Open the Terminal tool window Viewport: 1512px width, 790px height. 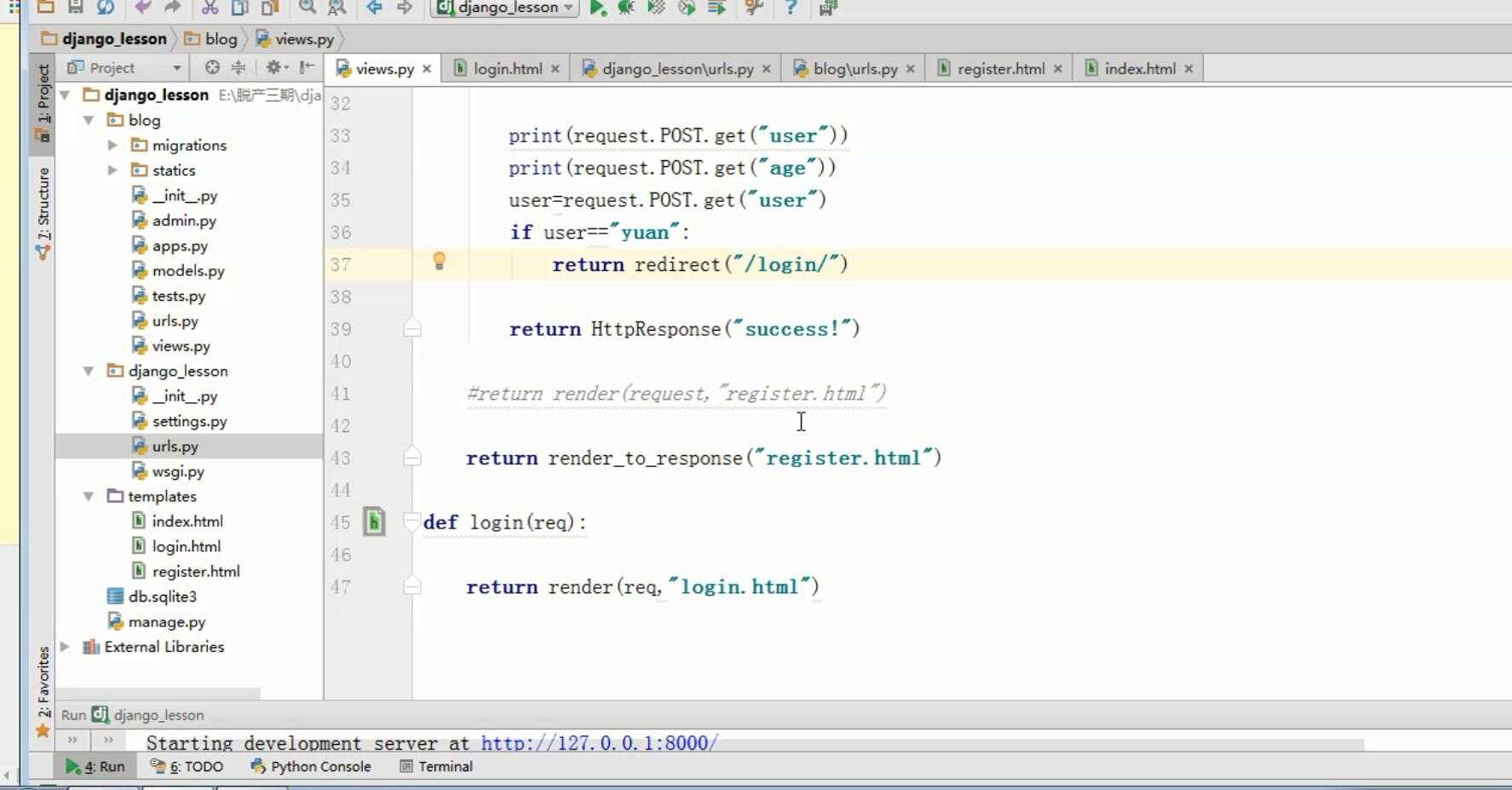(435, 766)
